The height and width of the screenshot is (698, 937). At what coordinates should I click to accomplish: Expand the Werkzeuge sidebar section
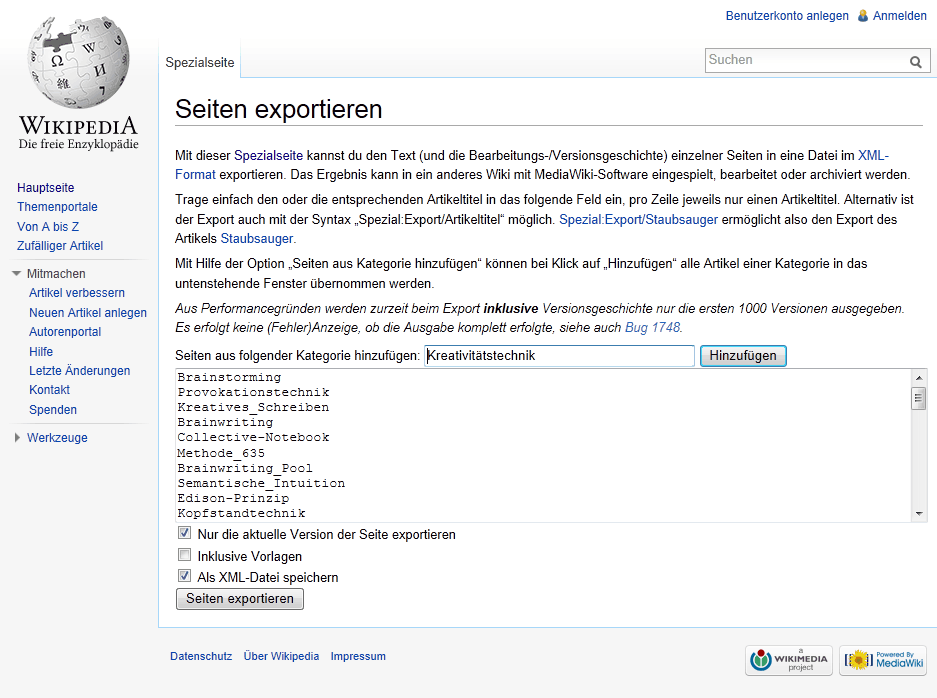point(16,437)
